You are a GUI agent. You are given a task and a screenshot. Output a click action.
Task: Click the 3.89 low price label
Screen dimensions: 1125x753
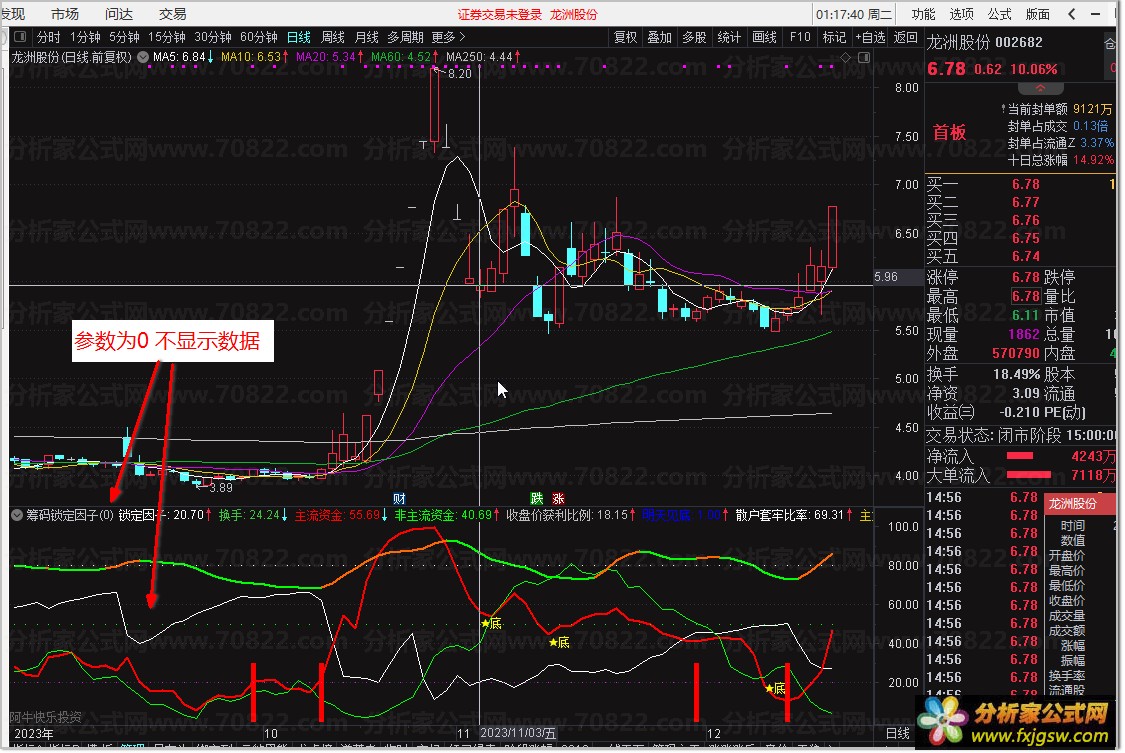(x=221, y=488)
